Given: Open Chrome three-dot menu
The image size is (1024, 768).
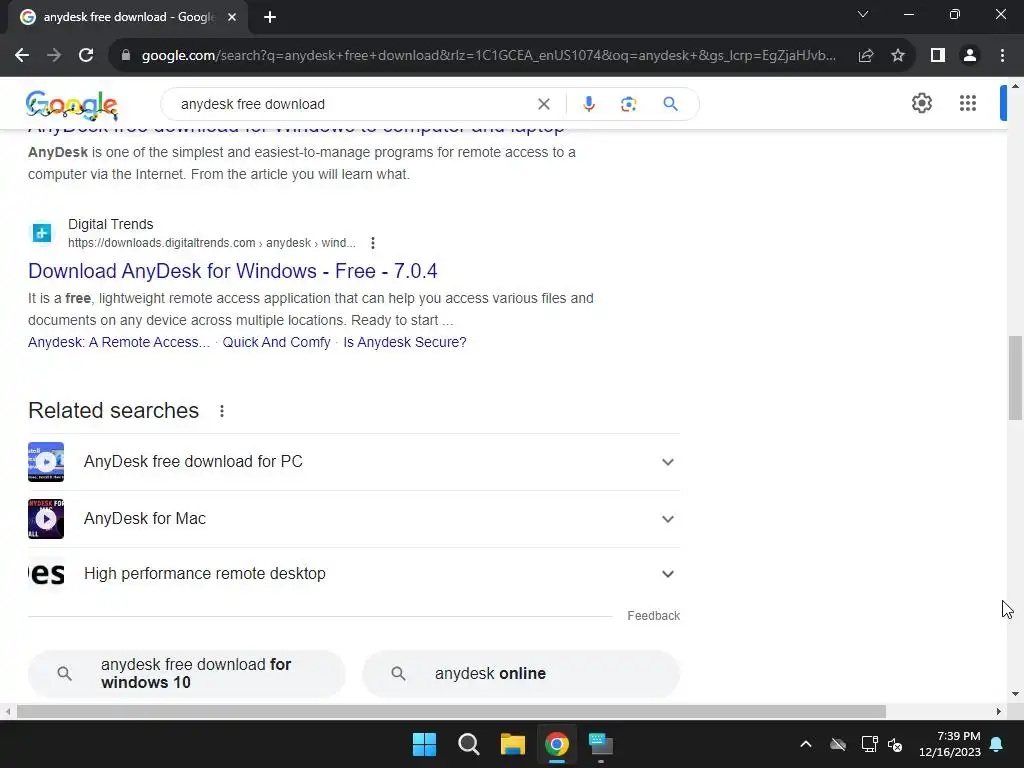Looking at the screenshot, I should point(1002,56).
